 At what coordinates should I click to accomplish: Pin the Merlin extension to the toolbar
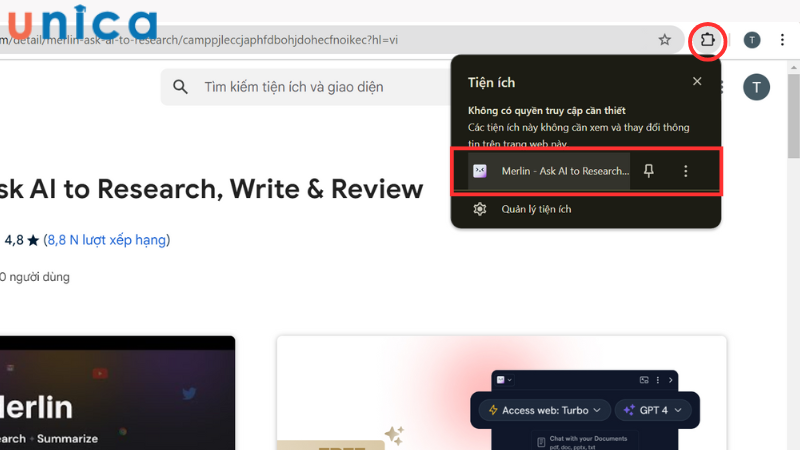coord(648,171)
